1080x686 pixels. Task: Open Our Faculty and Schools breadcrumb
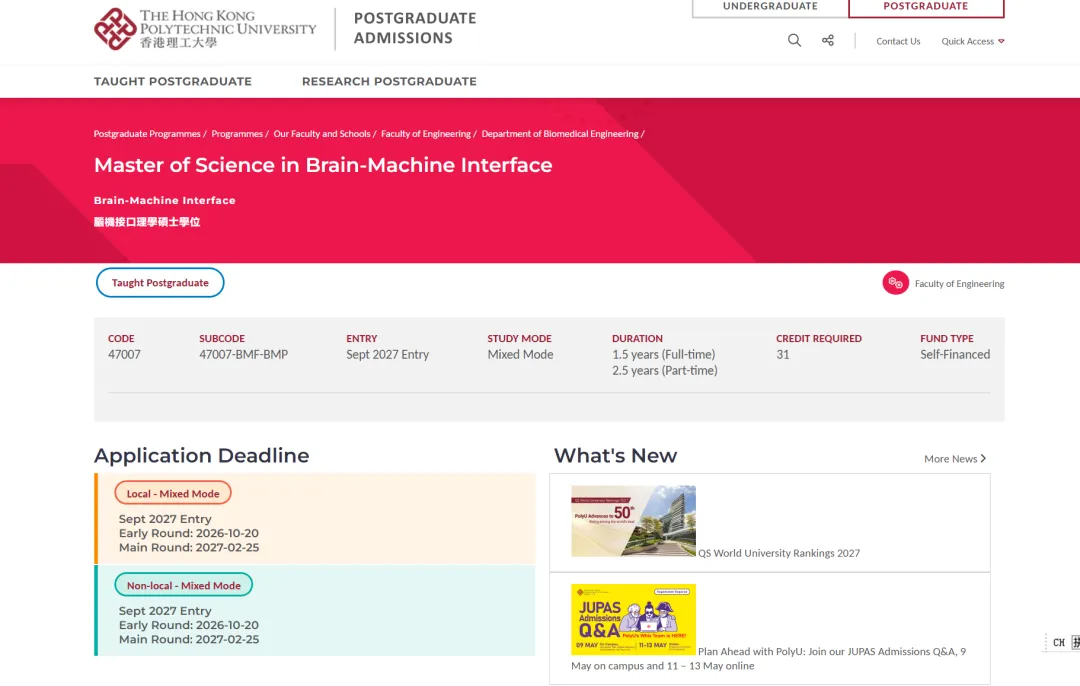[x=322, y=134]
